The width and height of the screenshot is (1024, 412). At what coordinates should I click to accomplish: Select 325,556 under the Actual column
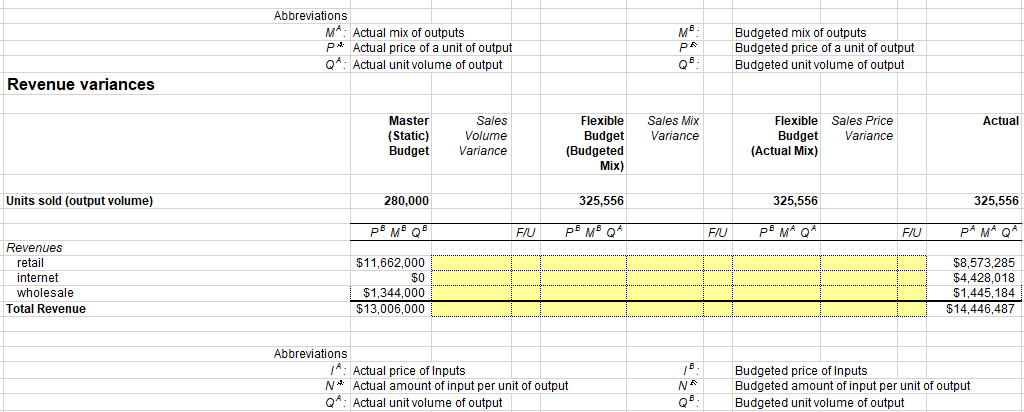tap(996, 201)
